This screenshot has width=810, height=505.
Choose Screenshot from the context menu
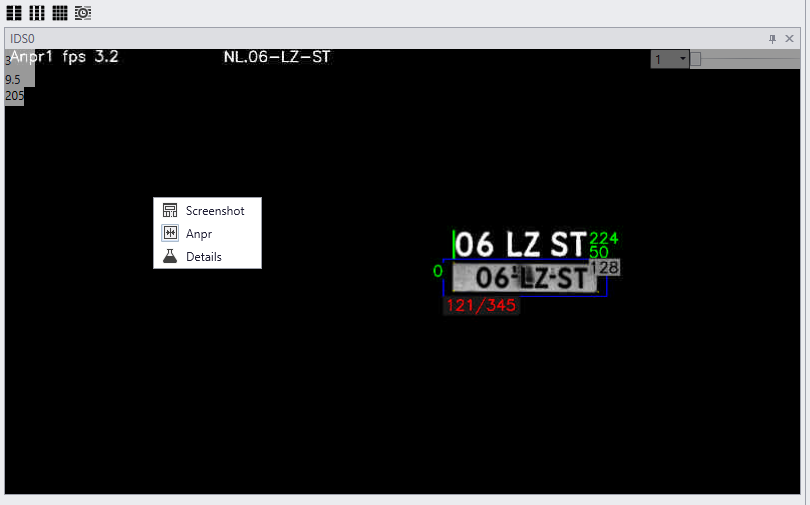point(208,211)
